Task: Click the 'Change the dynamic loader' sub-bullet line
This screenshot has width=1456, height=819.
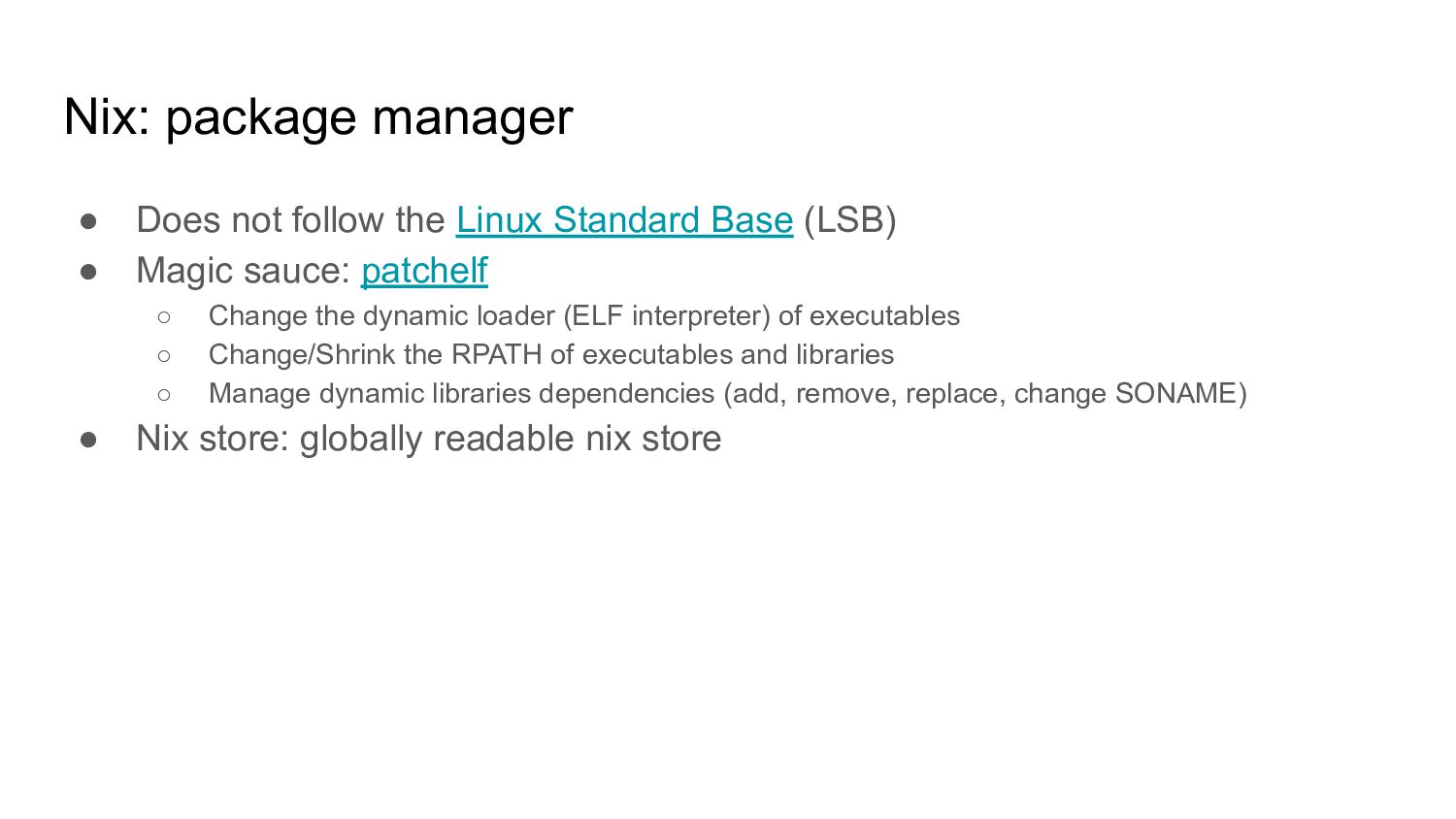Action: point(584,316)
